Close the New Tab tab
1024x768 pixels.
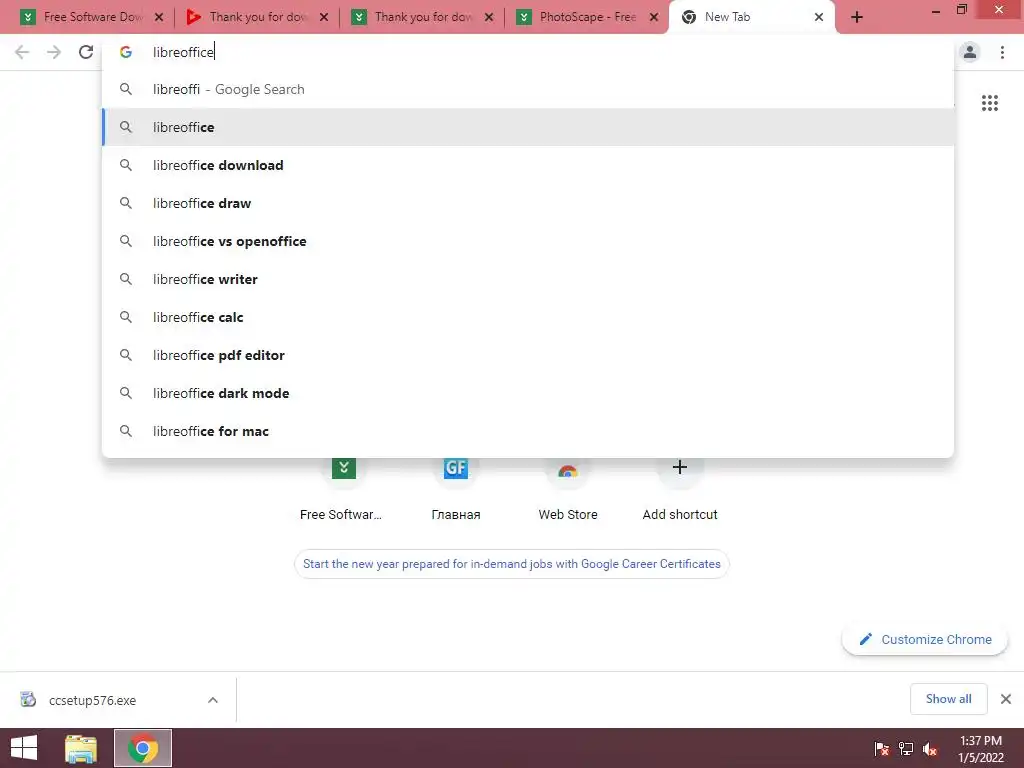[x=819, y=18]
